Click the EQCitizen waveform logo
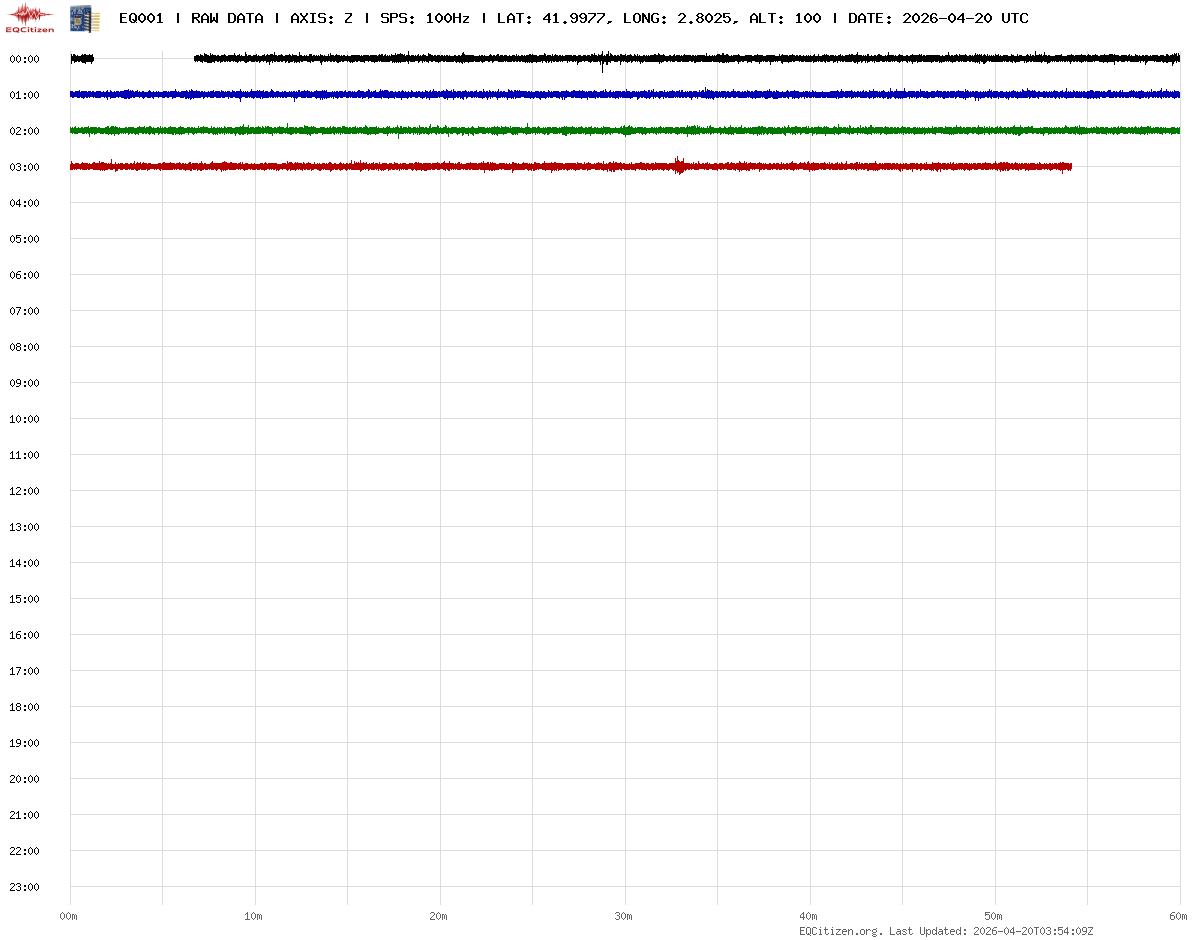Image resolution: width=1200 pixels, height=940 pixels. pos(30,17)
